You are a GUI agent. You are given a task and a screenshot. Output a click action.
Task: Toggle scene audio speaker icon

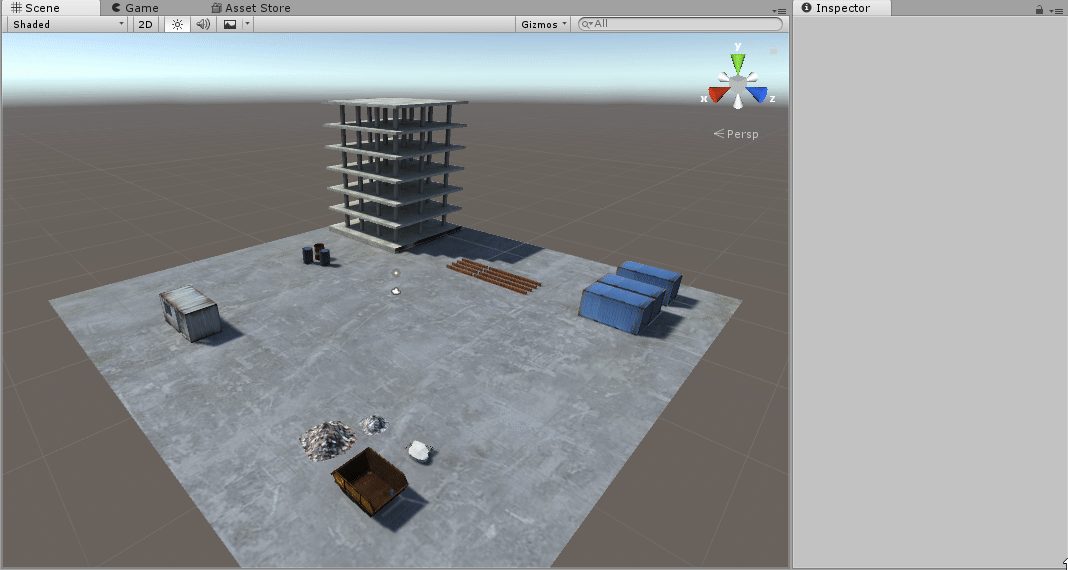click(x=203, y=24)
